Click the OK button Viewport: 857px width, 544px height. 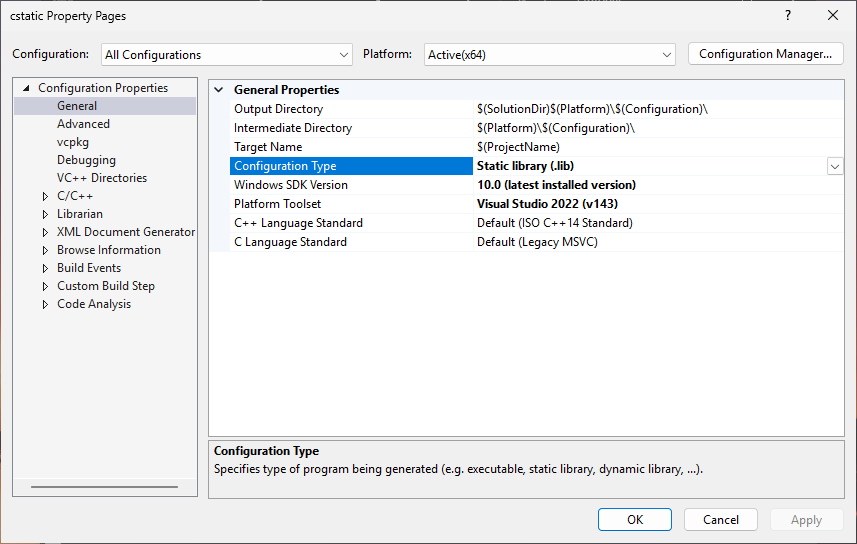point(635,519)
